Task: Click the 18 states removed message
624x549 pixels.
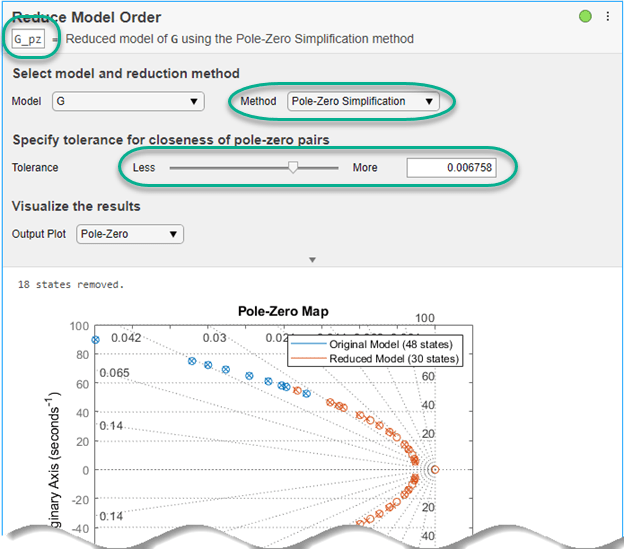Action: pyautogui.click(x=70, y=284)
